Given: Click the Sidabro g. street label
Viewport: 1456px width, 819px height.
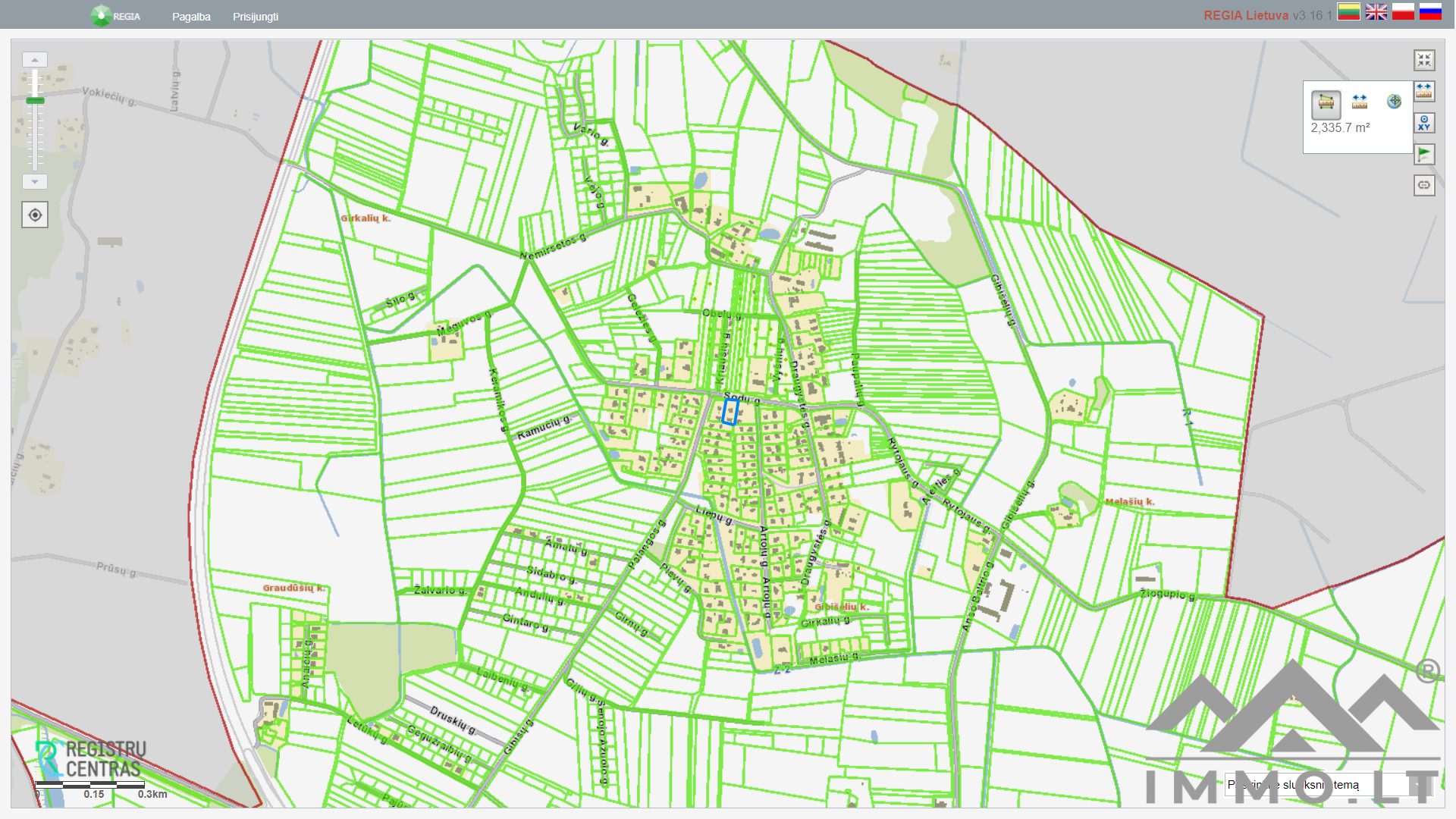Looking at the screenshot, I should pyautogui.click(x=551, y=574).
